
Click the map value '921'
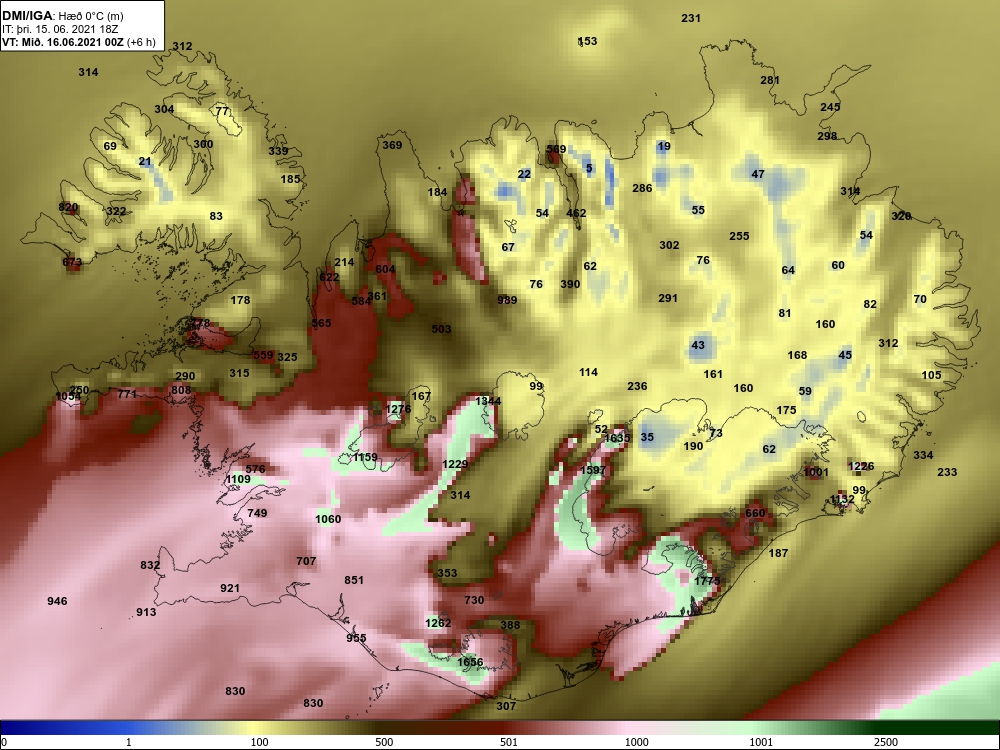pyautogui.click(x=230, y=588)
